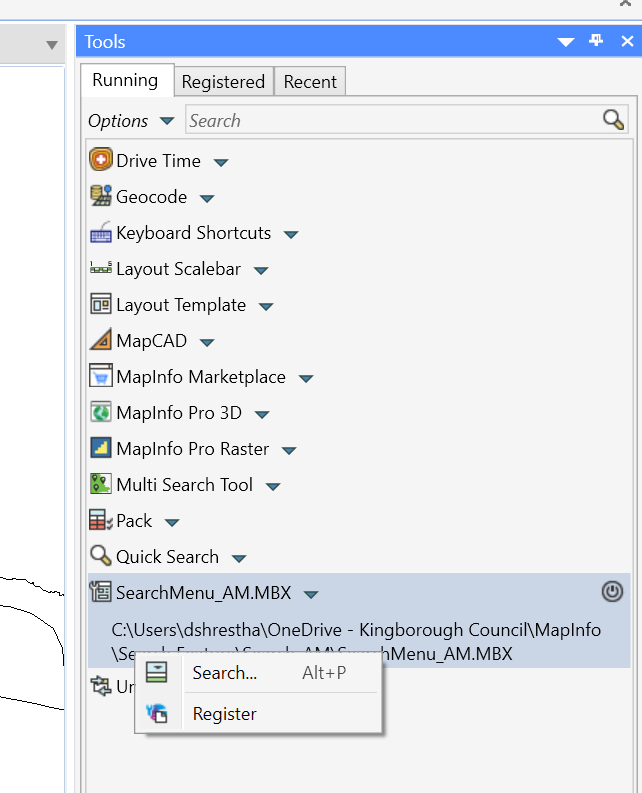Select the Drive Time label

(158, 161)
